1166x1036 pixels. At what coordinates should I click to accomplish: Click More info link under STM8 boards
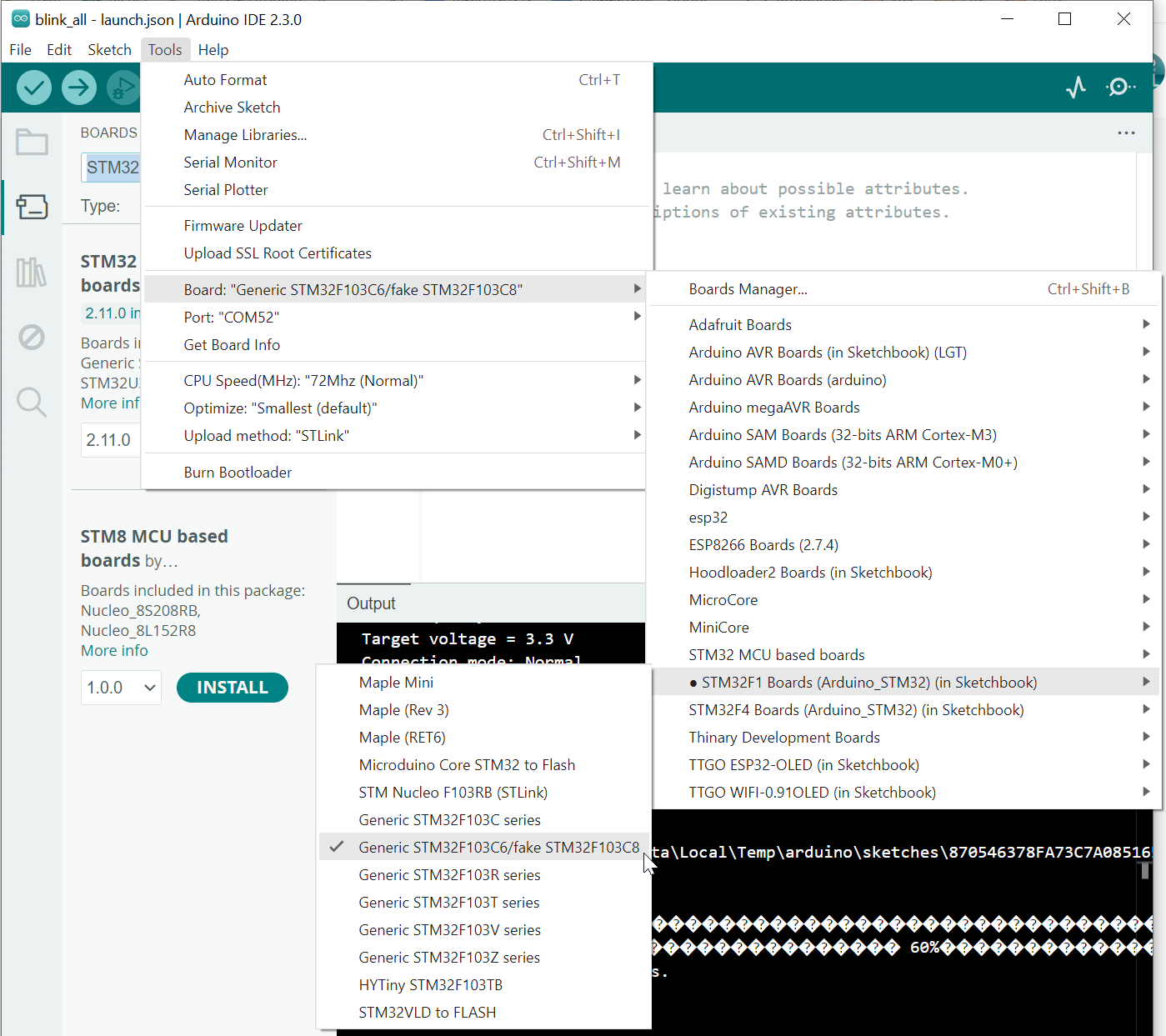coord(114,651)
